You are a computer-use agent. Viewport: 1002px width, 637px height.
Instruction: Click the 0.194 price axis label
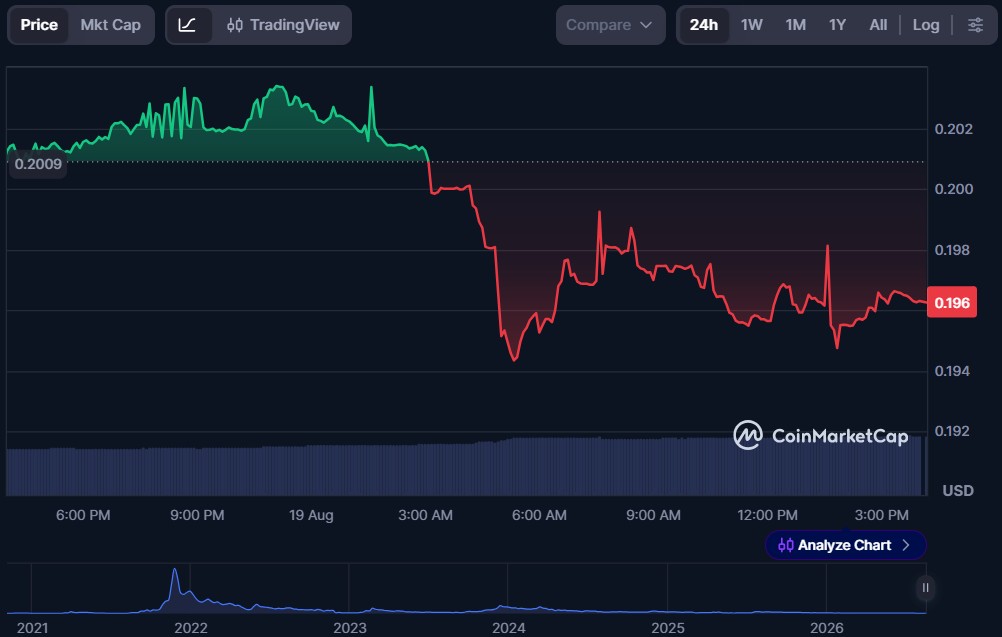(x=952, y=371)
